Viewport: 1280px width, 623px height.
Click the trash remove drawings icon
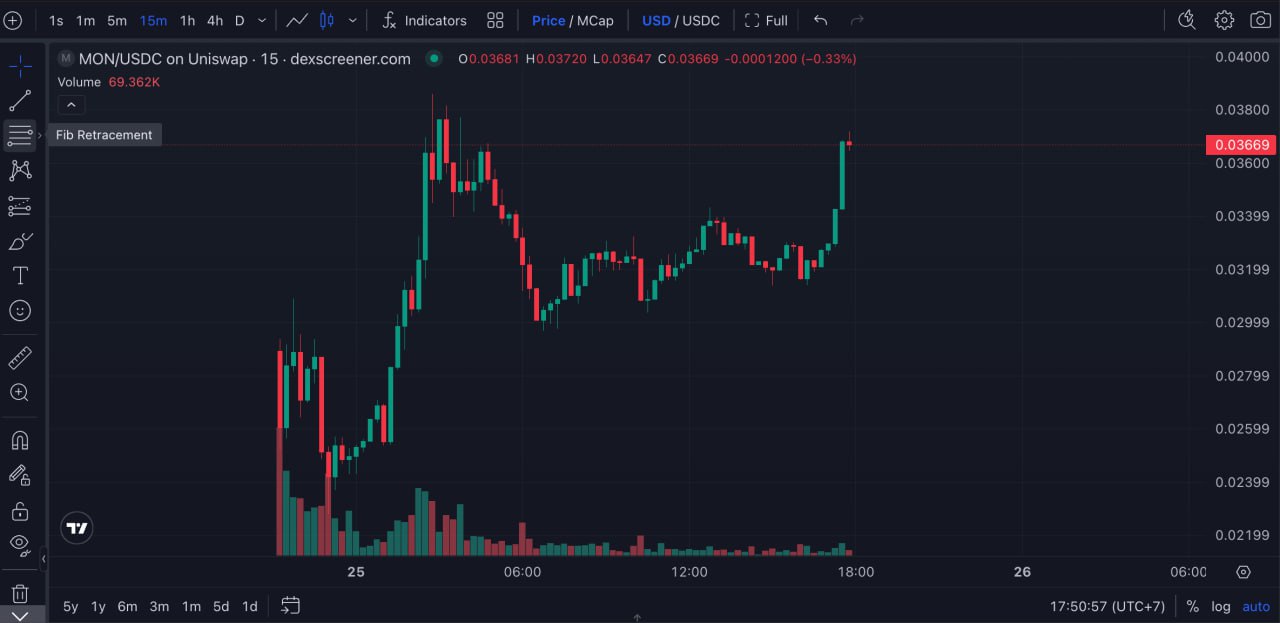pos(19,594)
